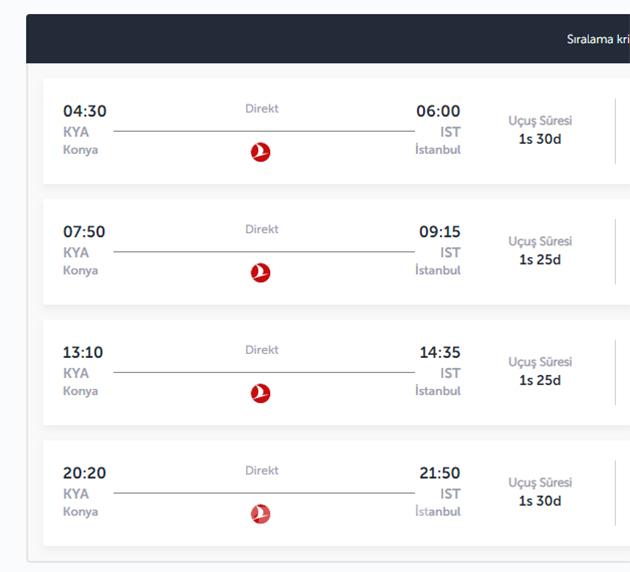
Task: Click the Direkt label on the 13:10 flight
Action: click(x=262, y=350)
